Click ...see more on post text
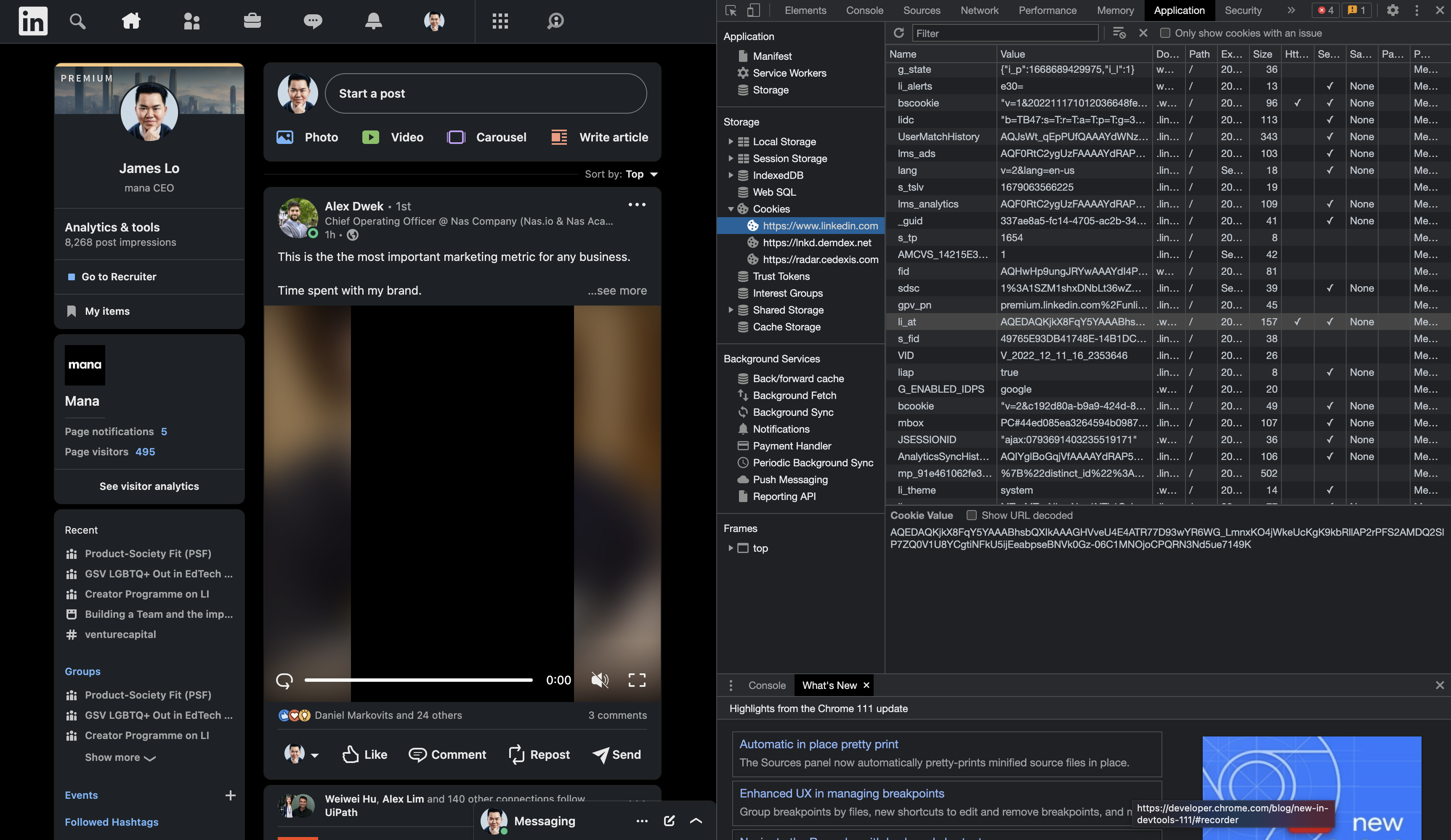This screenshot has height=840, width=1451. click(x=617, y=291)
